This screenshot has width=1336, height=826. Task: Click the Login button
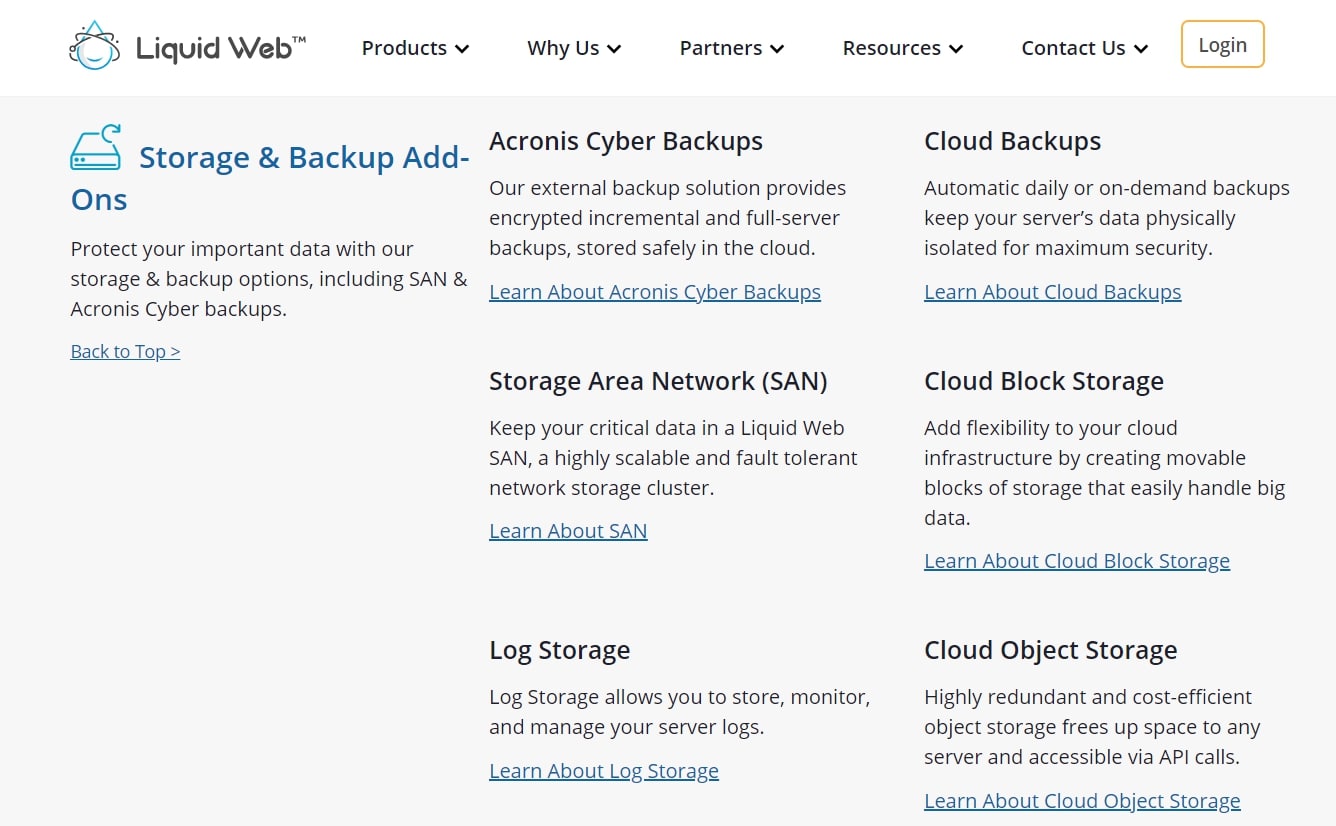coord(1223,45)
